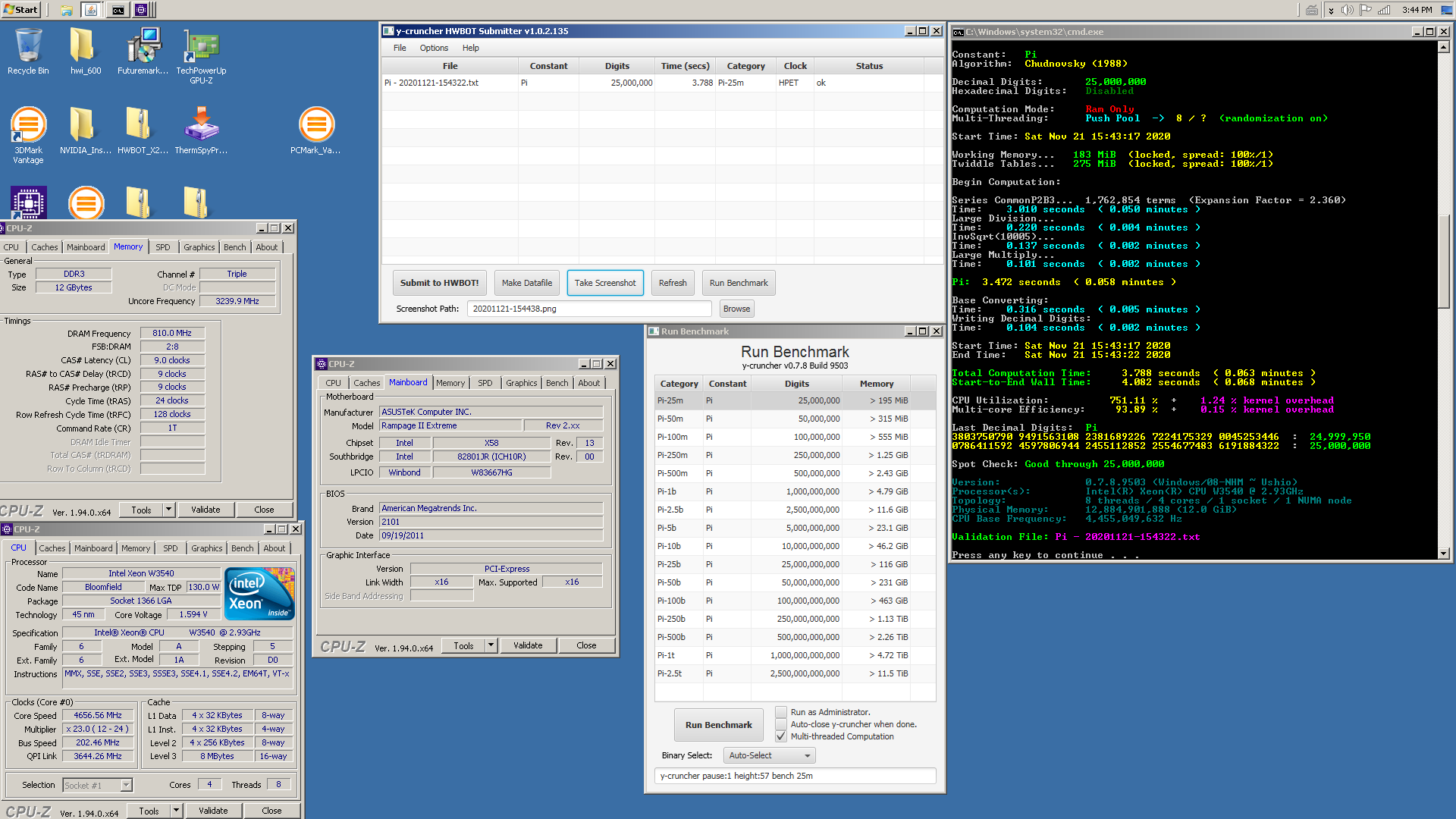Click cmd.exe scrollbar down arrow
Screen dimensions: 1456x819
tap(1443, 554)
